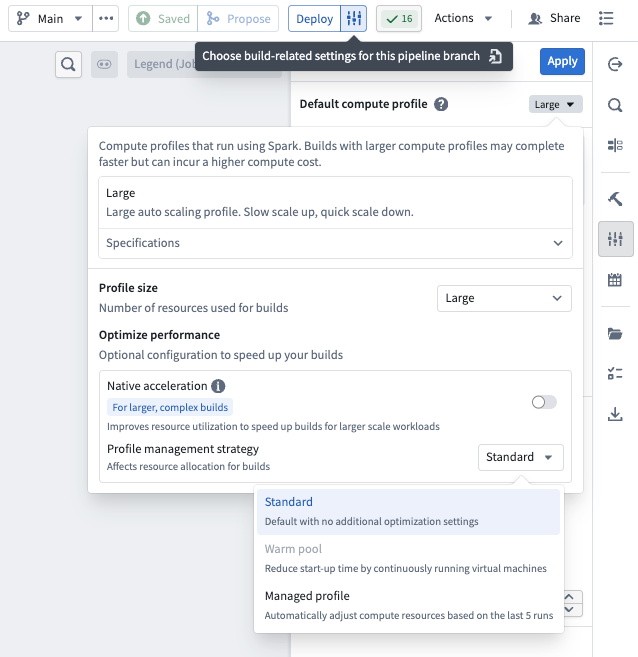Click the Saved status button

163,18
